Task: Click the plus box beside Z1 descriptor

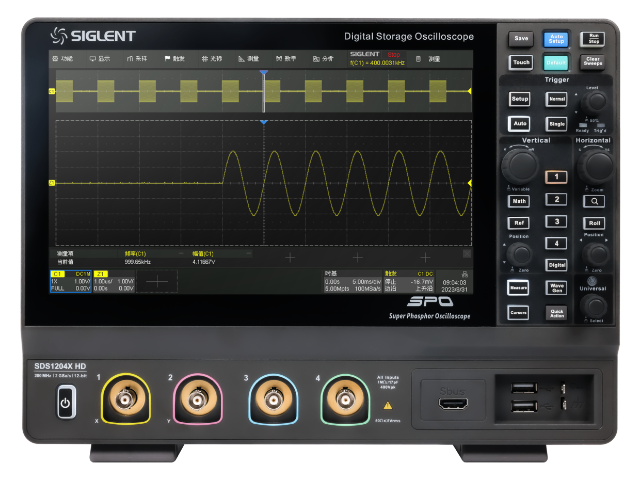Action: (x=157, y=281)
